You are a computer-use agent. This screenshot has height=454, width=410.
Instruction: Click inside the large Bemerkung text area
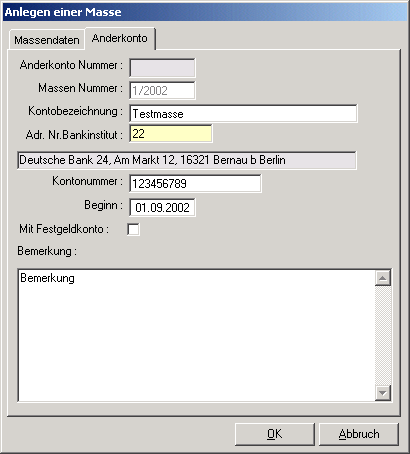[x=197, y=335]
